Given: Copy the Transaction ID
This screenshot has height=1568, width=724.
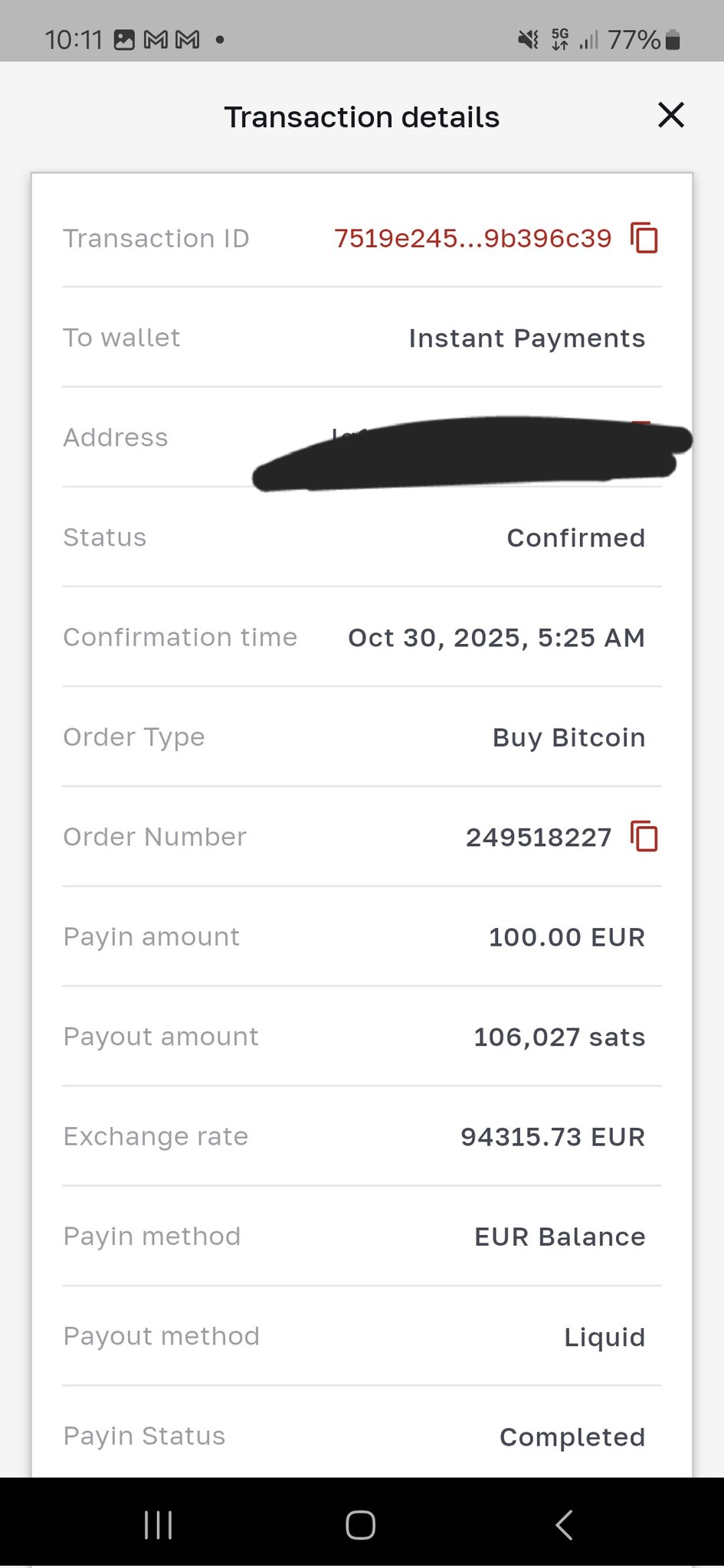Looking at the screenshot, I should [x=644, y=238].
